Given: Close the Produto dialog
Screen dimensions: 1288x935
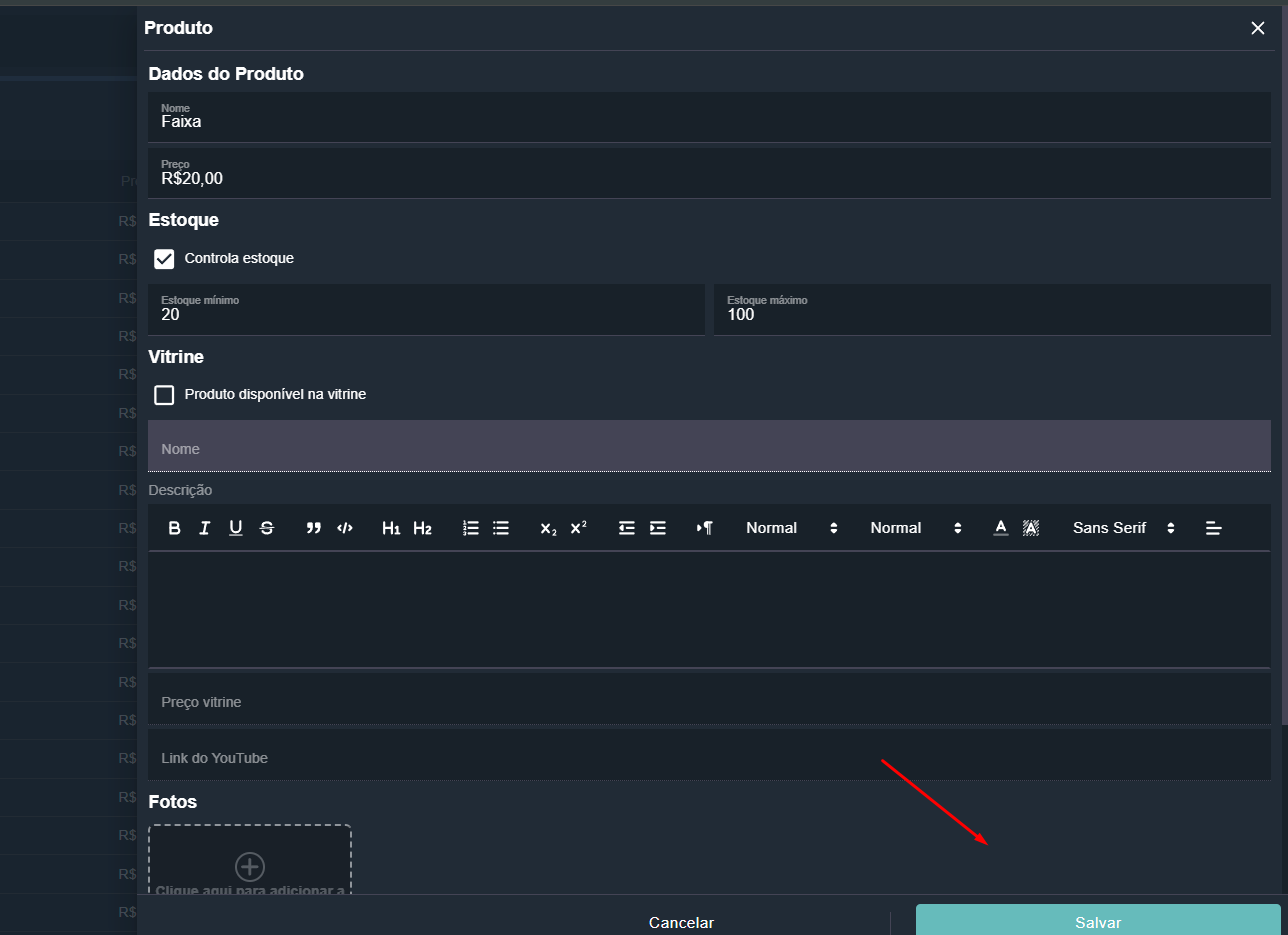Looking at the screenshot, I should (1258, 28).
